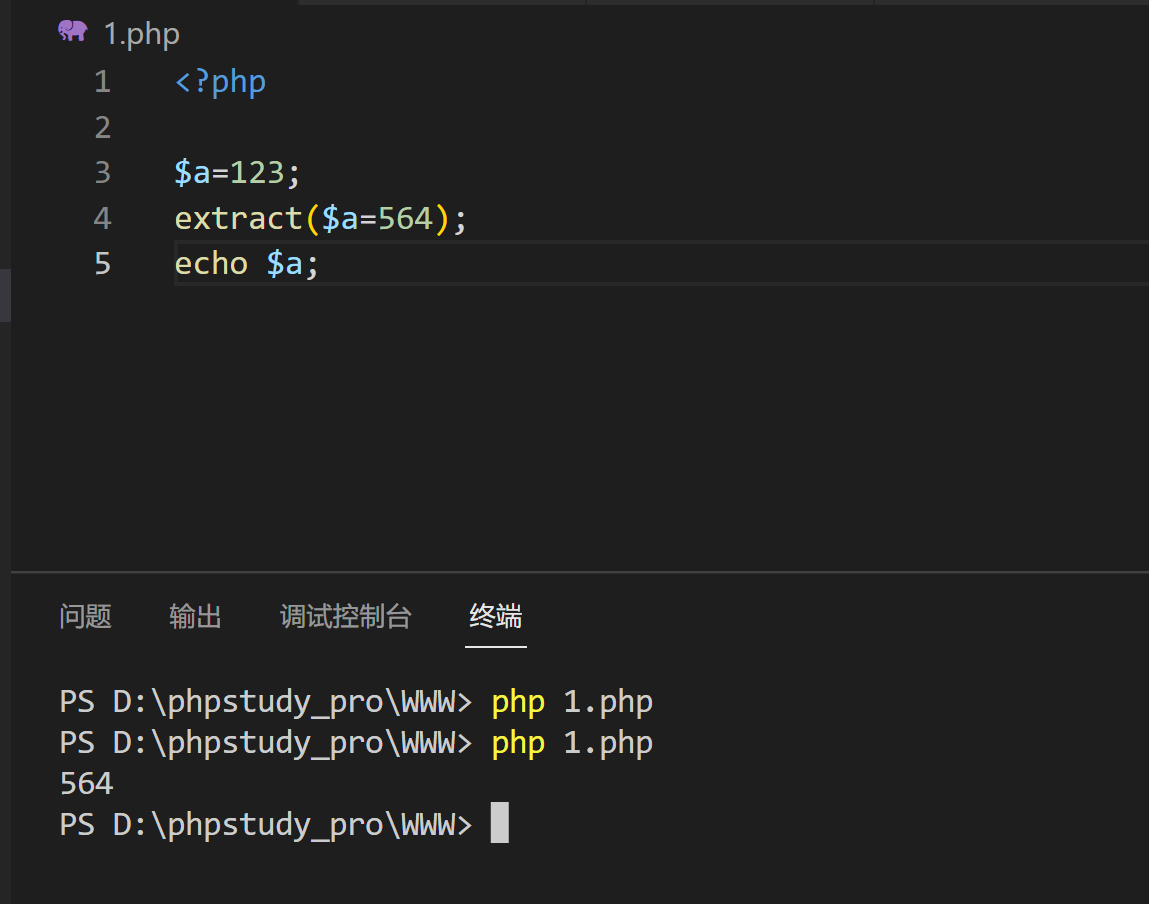Click line number 1 in the gutter
Viewport: 1149px width, 904px height.
[x=103, y=81]
